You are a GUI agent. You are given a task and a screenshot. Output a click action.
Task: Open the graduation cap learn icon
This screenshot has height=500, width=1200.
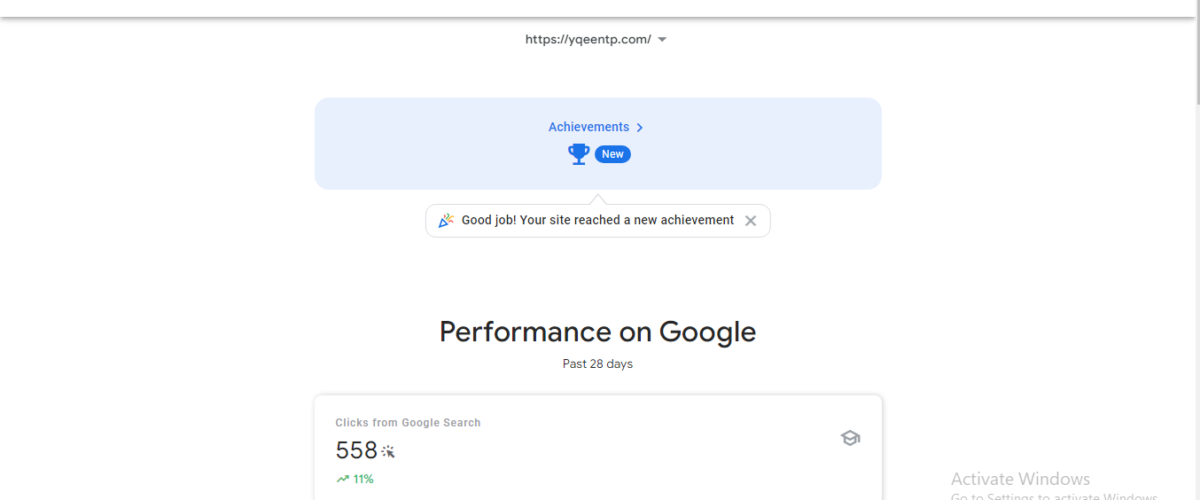tap(850, 438)
